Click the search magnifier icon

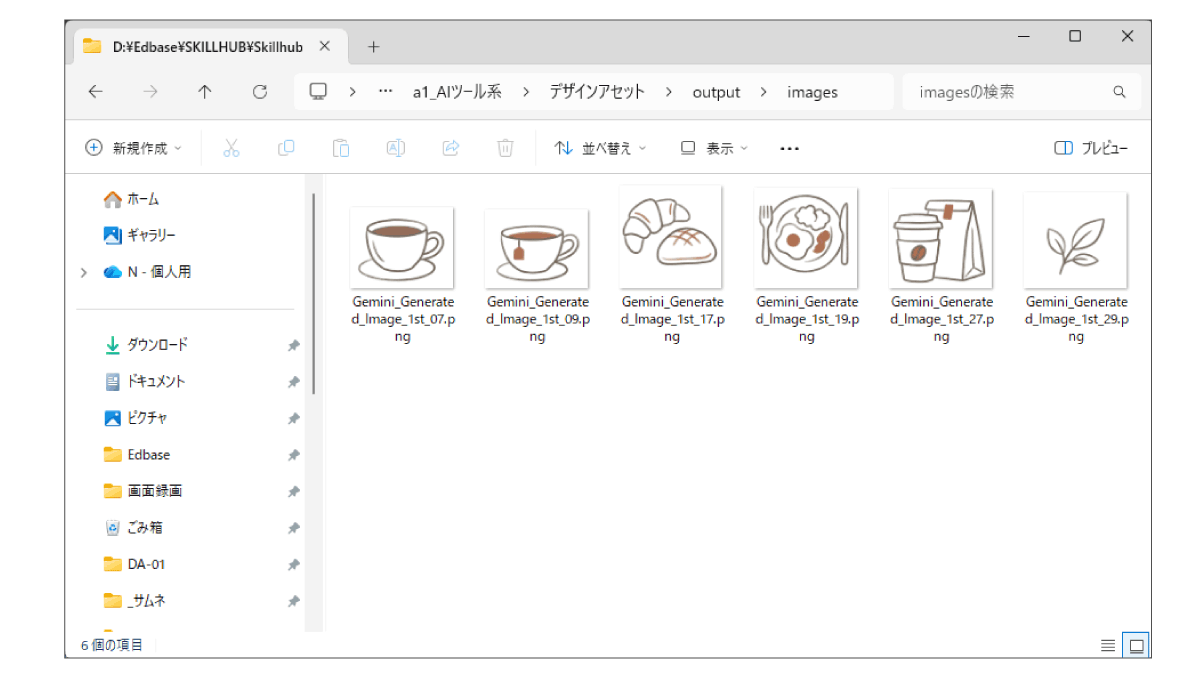pyautogui.click(x=1119, y=92)
